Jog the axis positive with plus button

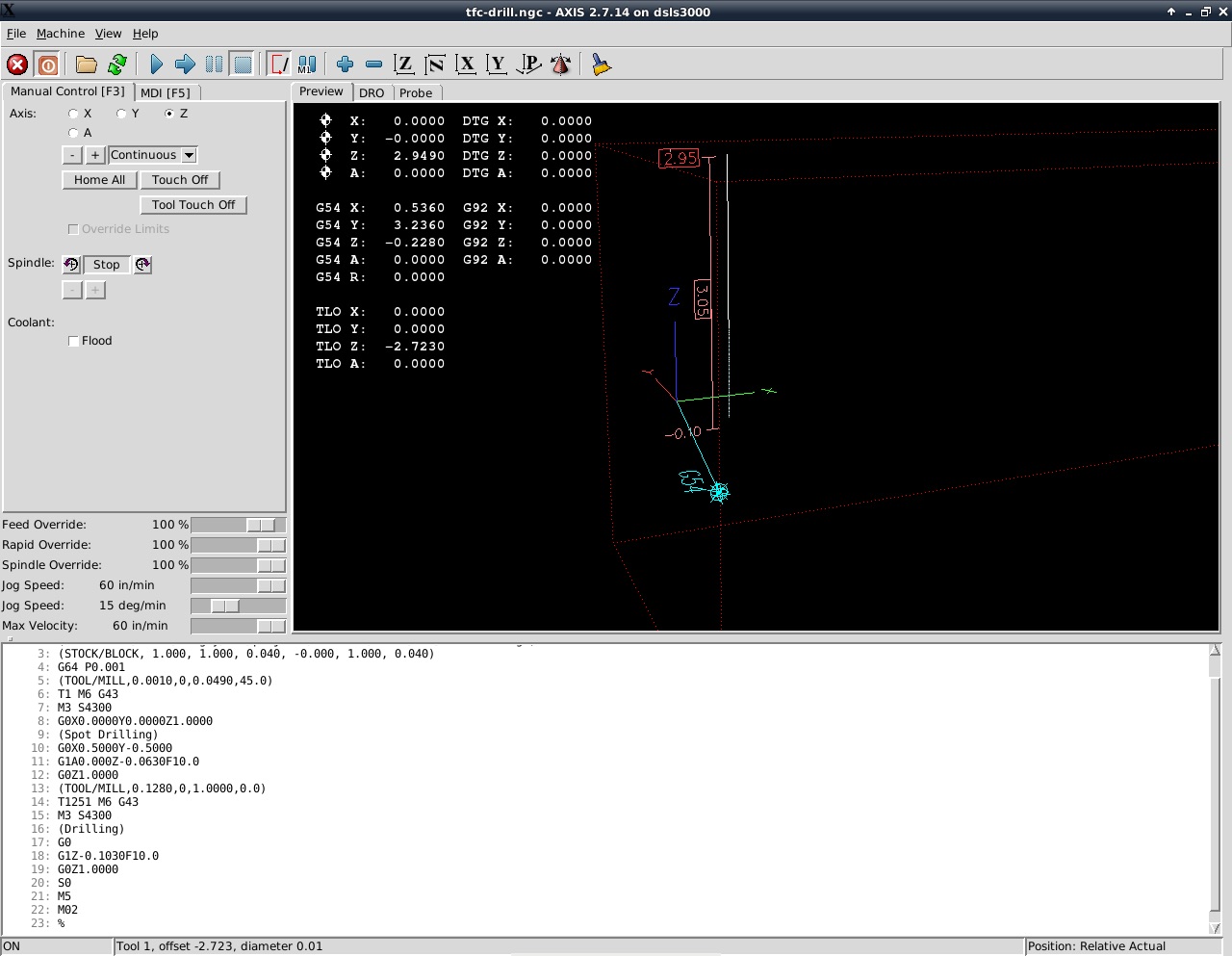point(95,155)
